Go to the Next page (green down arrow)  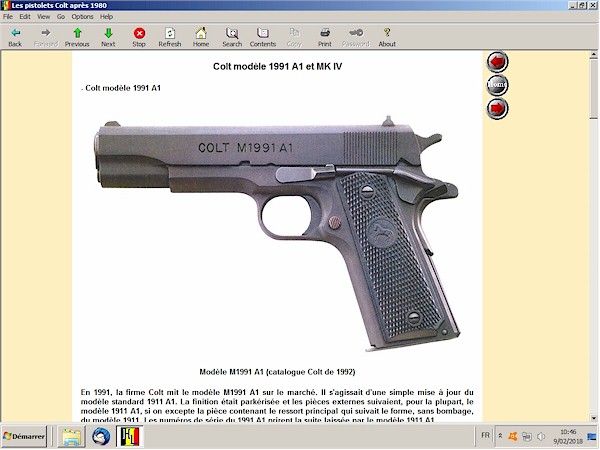[108, 37]
